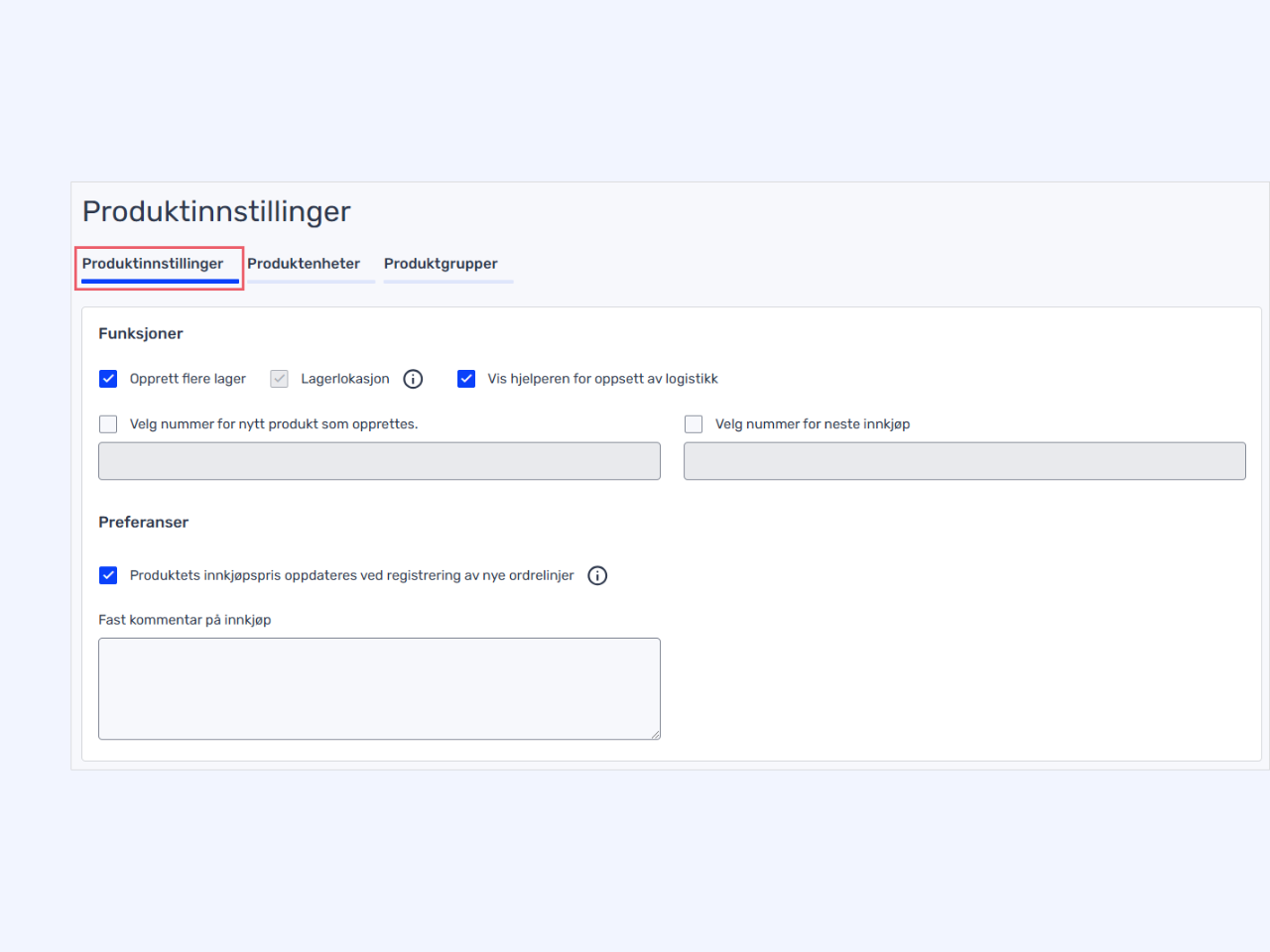Uncheck Produktets innkjøpspris oppdateres checkbox
The image size is (1270, 952).
click(x=108, y=575)
